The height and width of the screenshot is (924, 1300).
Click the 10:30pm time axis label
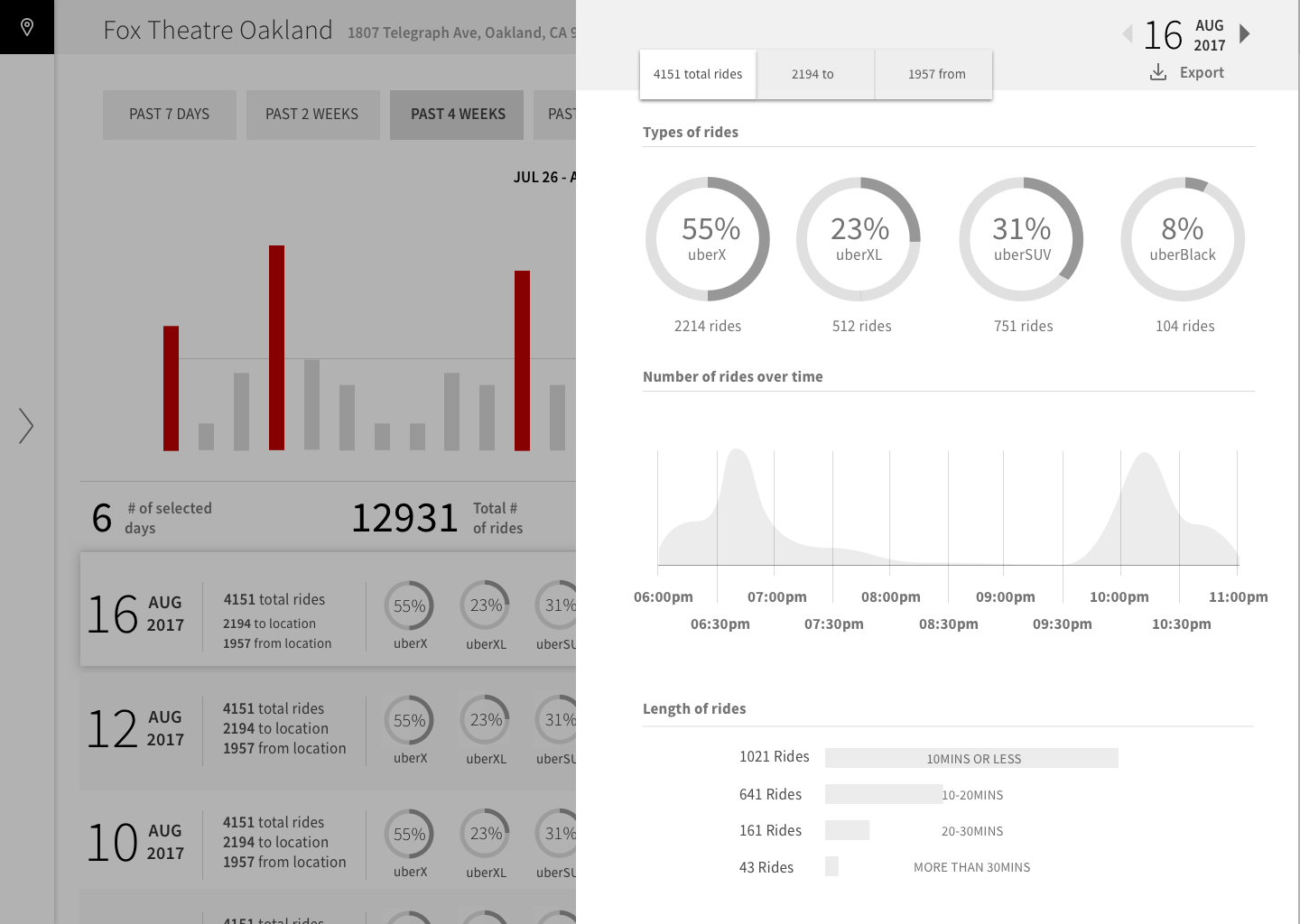click(x=1182, y=624)
